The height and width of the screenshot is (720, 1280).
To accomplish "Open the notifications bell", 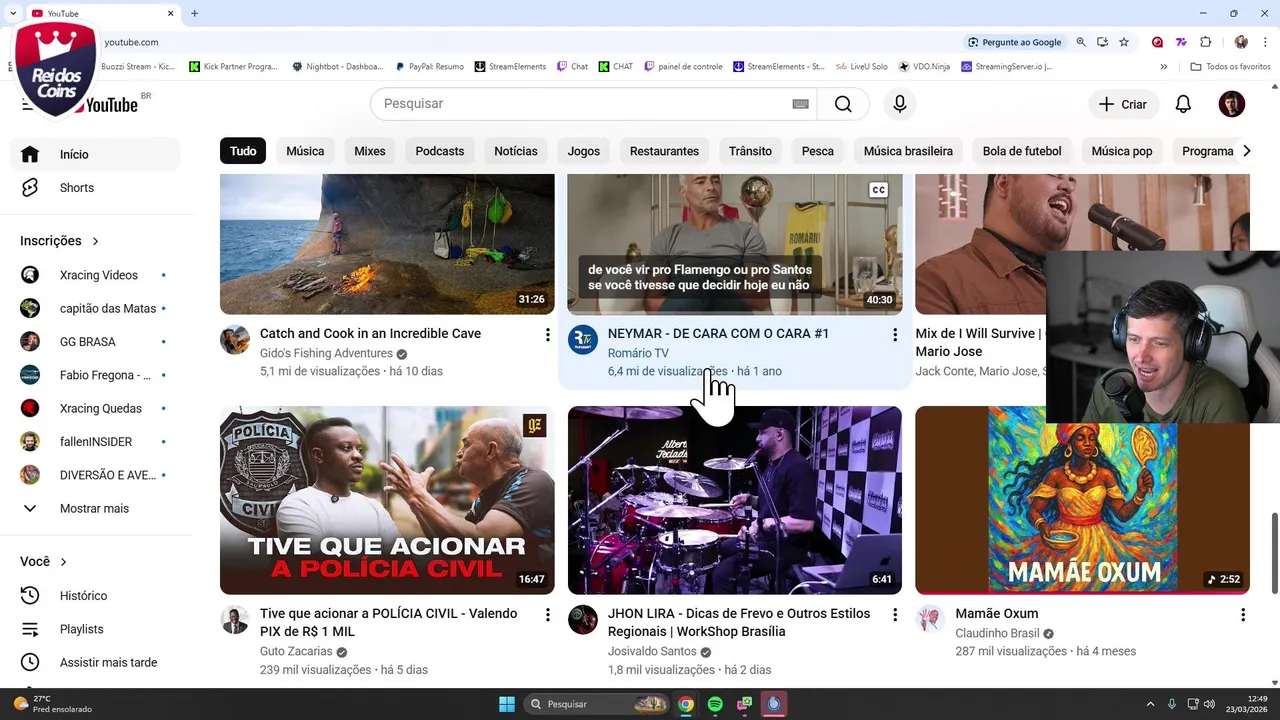I will click(x=1183, y=104).
